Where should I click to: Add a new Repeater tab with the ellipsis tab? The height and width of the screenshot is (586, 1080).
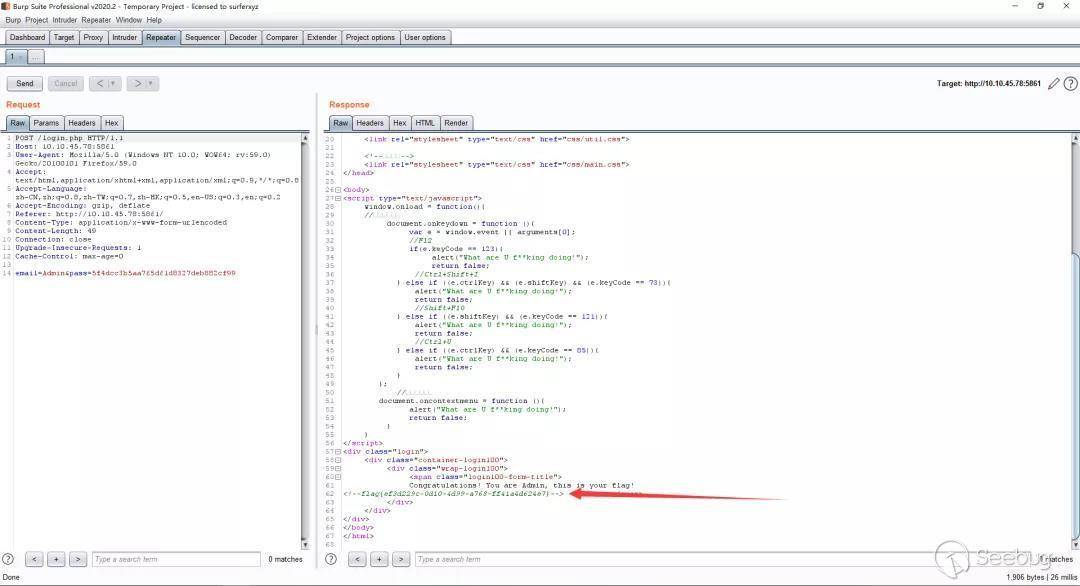pos(36,56)
